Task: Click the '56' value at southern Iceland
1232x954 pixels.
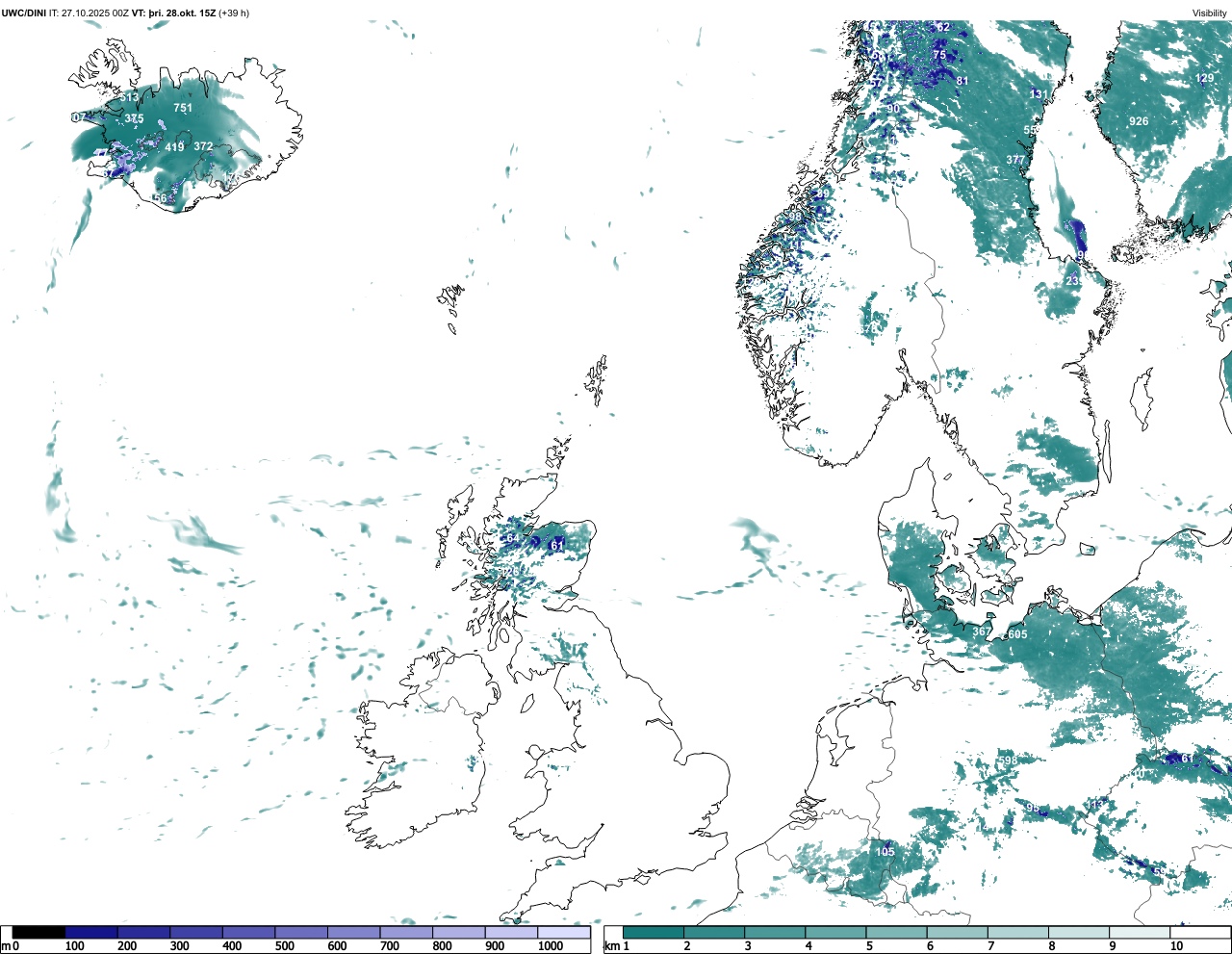Action: (160, 198)
